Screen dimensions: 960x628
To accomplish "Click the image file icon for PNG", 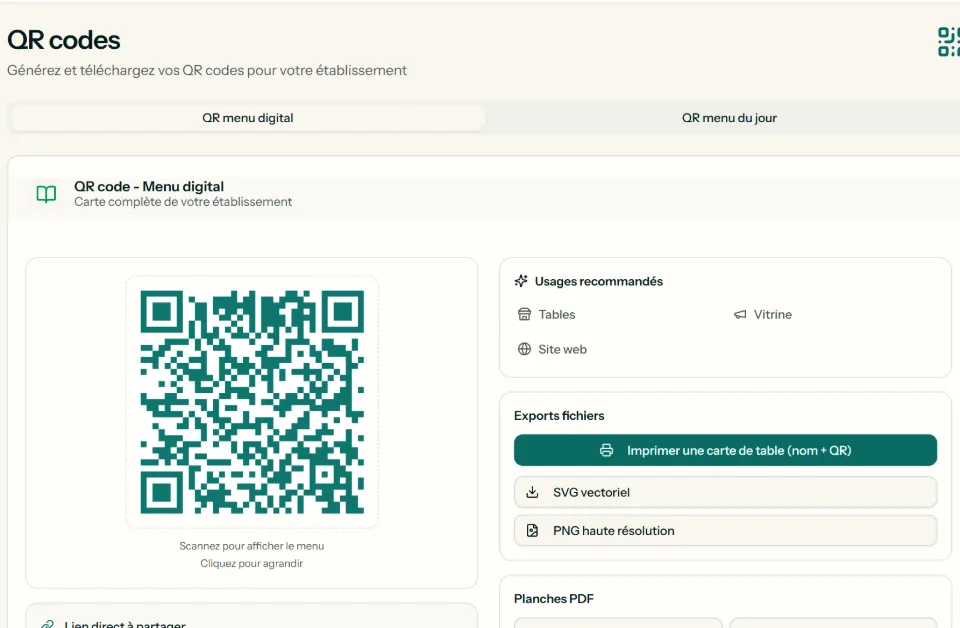I will 533,531.
